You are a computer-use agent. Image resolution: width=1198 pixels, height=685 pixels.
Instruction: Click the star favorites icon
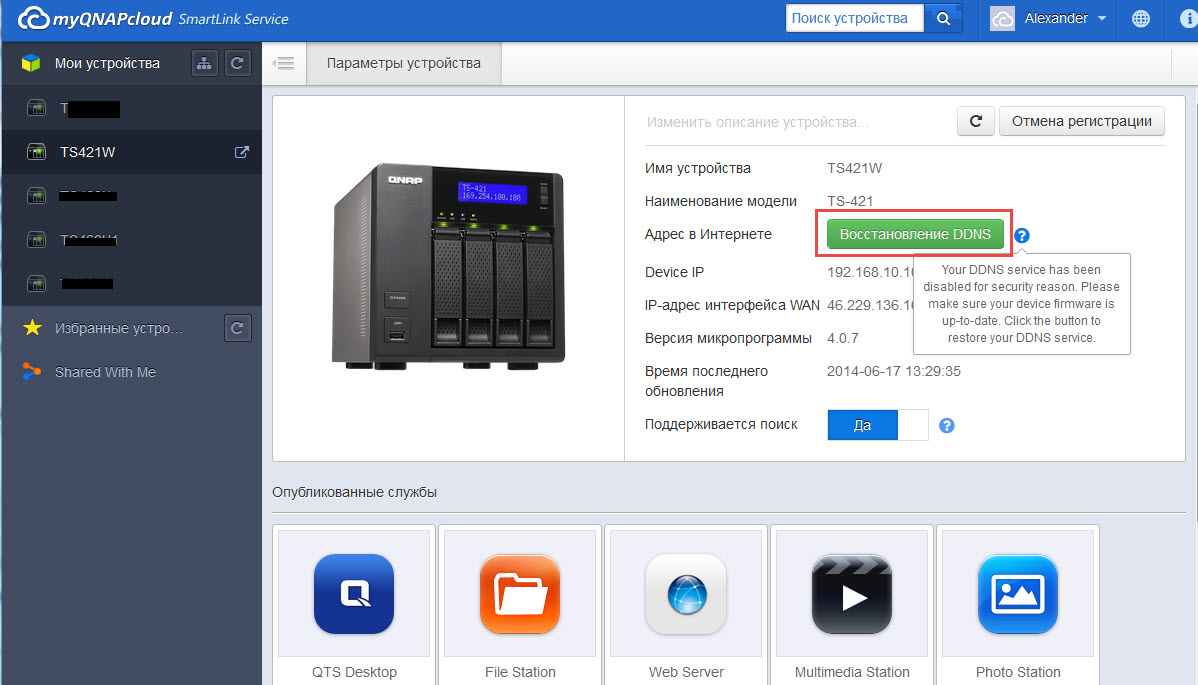(x=32, y=328)
